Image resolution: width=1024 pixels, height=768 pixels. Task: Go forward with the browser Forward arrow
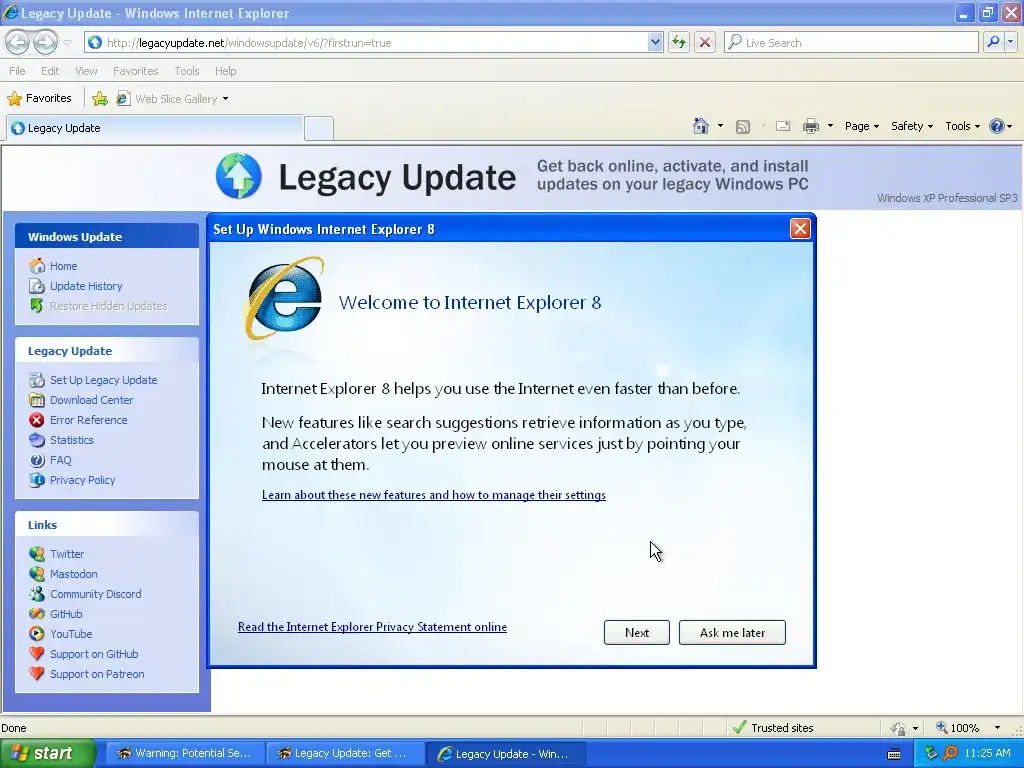click(45, 42)
